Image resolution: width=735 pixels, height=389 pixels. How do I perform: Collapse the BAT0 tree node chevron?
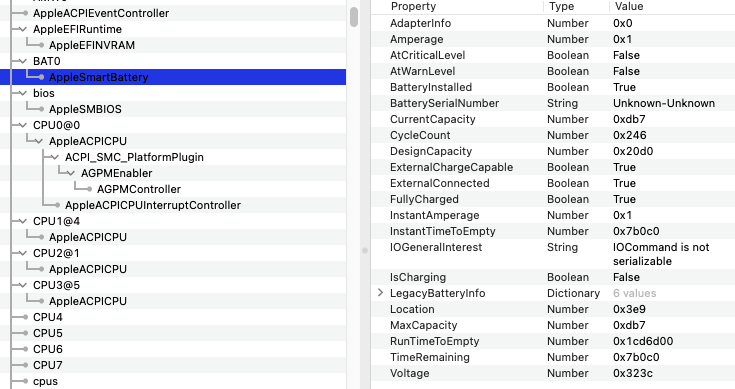click(22, 61)
